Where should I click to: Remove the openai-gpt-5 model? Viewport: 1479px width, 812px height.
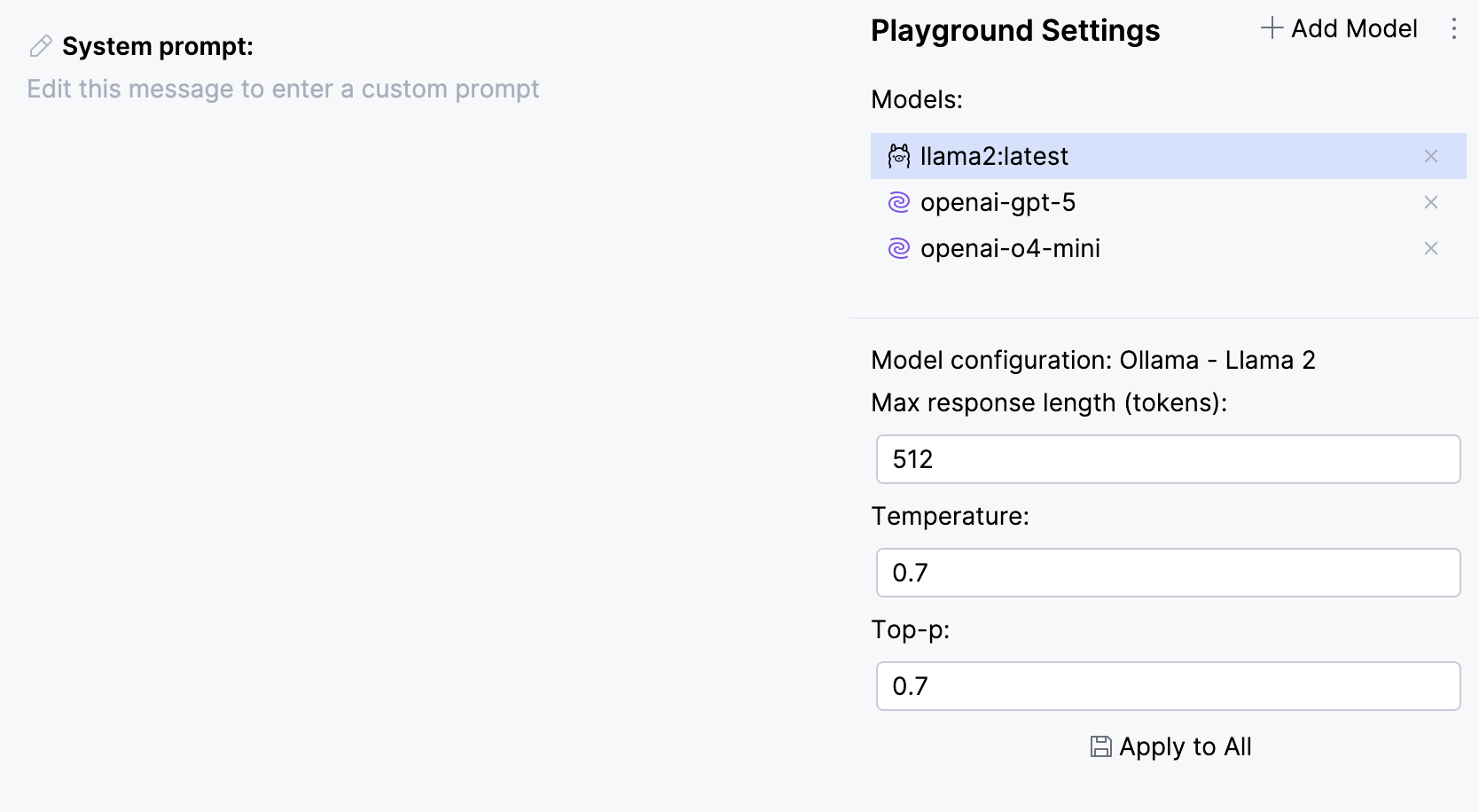(1430, 202)
